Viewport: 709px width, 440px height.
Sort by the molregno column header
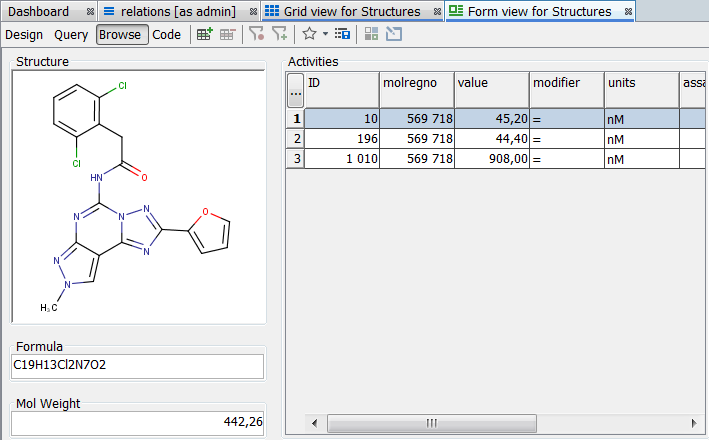pyautogui.click(x=416, y=88)
